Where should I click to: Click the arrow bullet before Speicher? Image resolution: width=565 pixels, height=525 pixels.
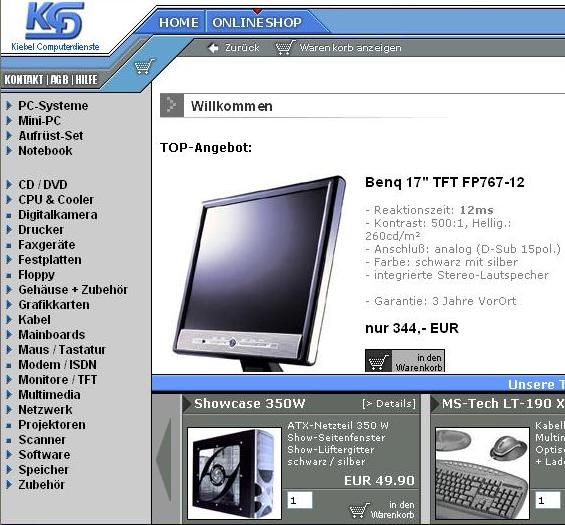(x=9, y=470)
